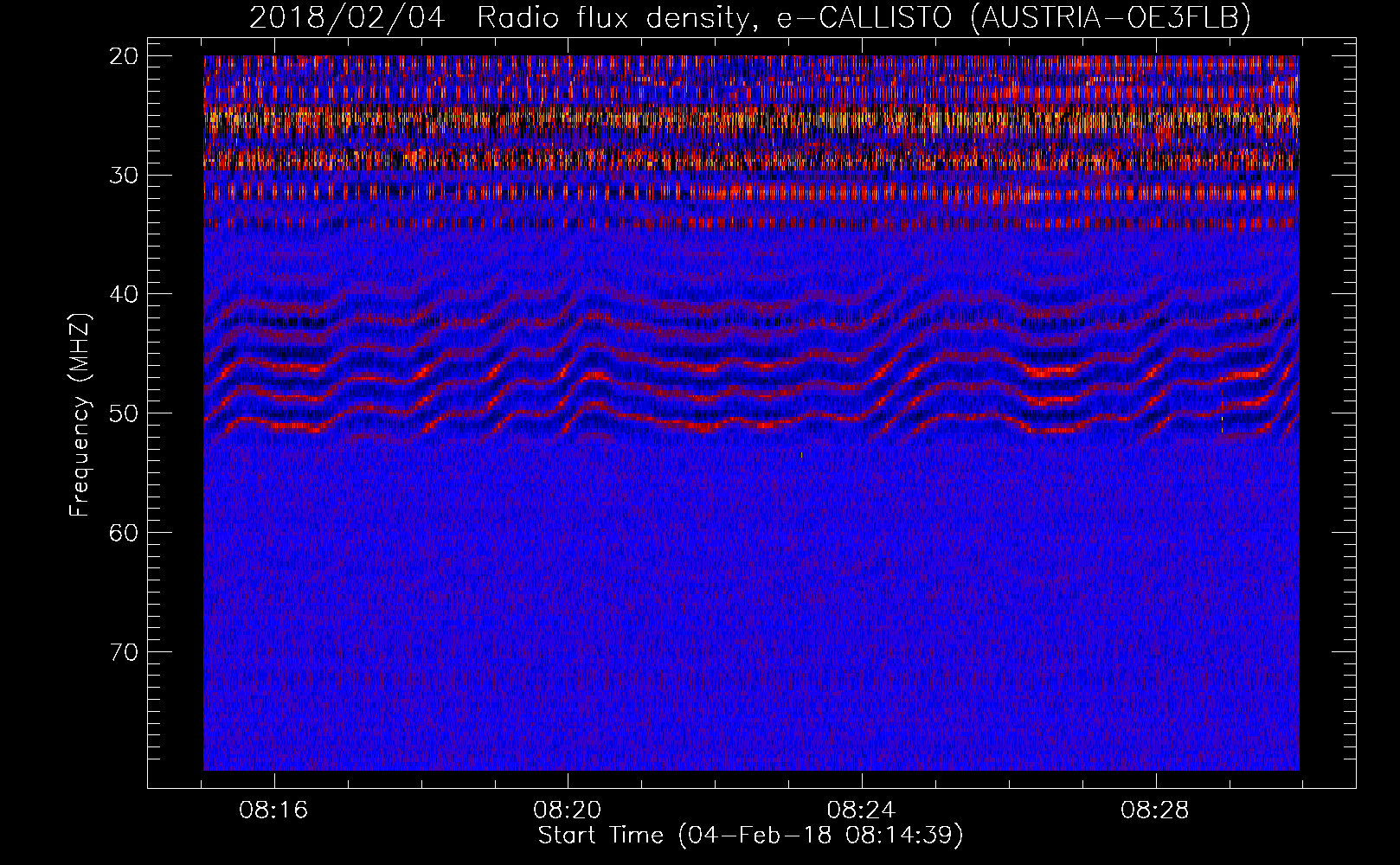
Task: Click the '08:24' time tick label
Action: [861, 811]
